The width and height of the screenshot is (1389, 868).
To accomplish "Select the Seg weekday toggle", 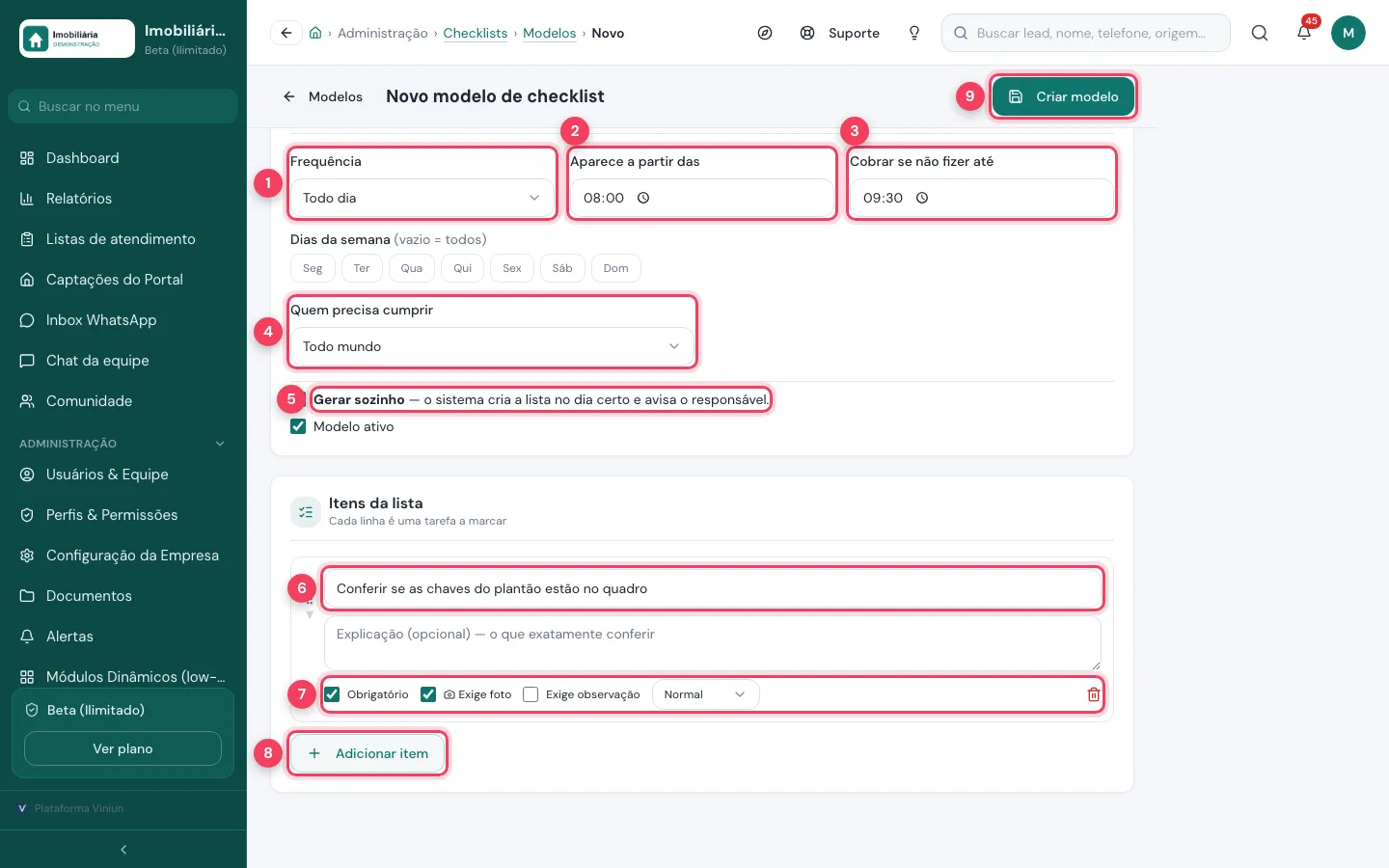I will click(313, 268).
